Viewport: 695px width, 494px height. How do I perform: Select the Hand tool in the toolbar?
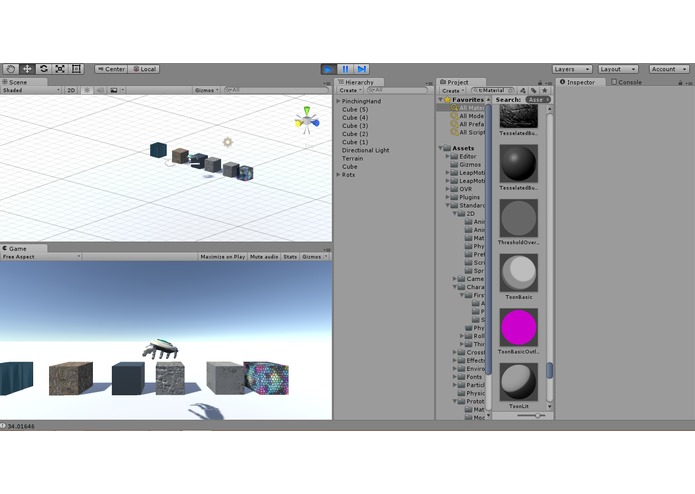pyautogui.click(x=11, y=69)
